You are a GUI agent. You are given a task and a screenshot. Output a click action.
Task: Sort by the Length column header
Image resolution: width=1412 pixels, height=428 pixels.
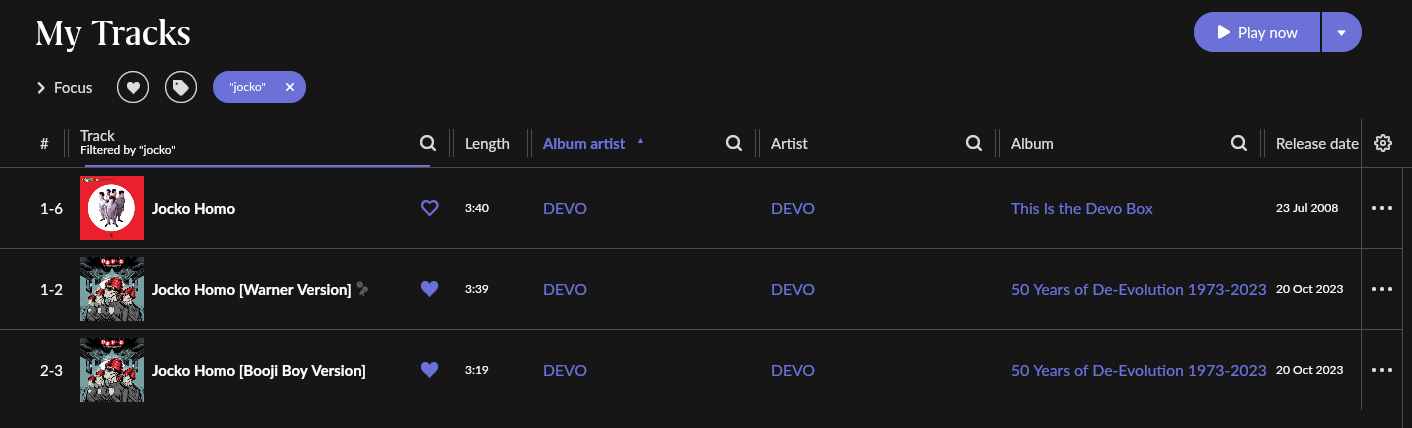(487, 143)
